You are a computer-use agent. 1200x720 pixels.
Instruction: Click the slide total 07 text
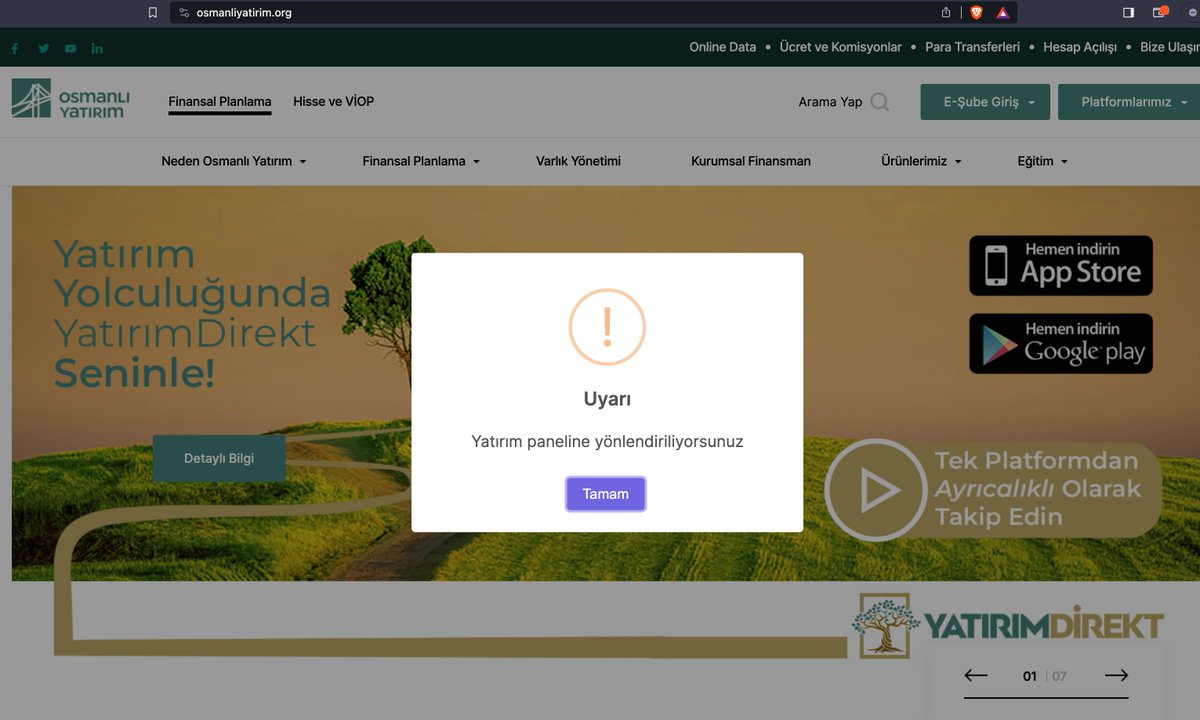click(1059, 676)
